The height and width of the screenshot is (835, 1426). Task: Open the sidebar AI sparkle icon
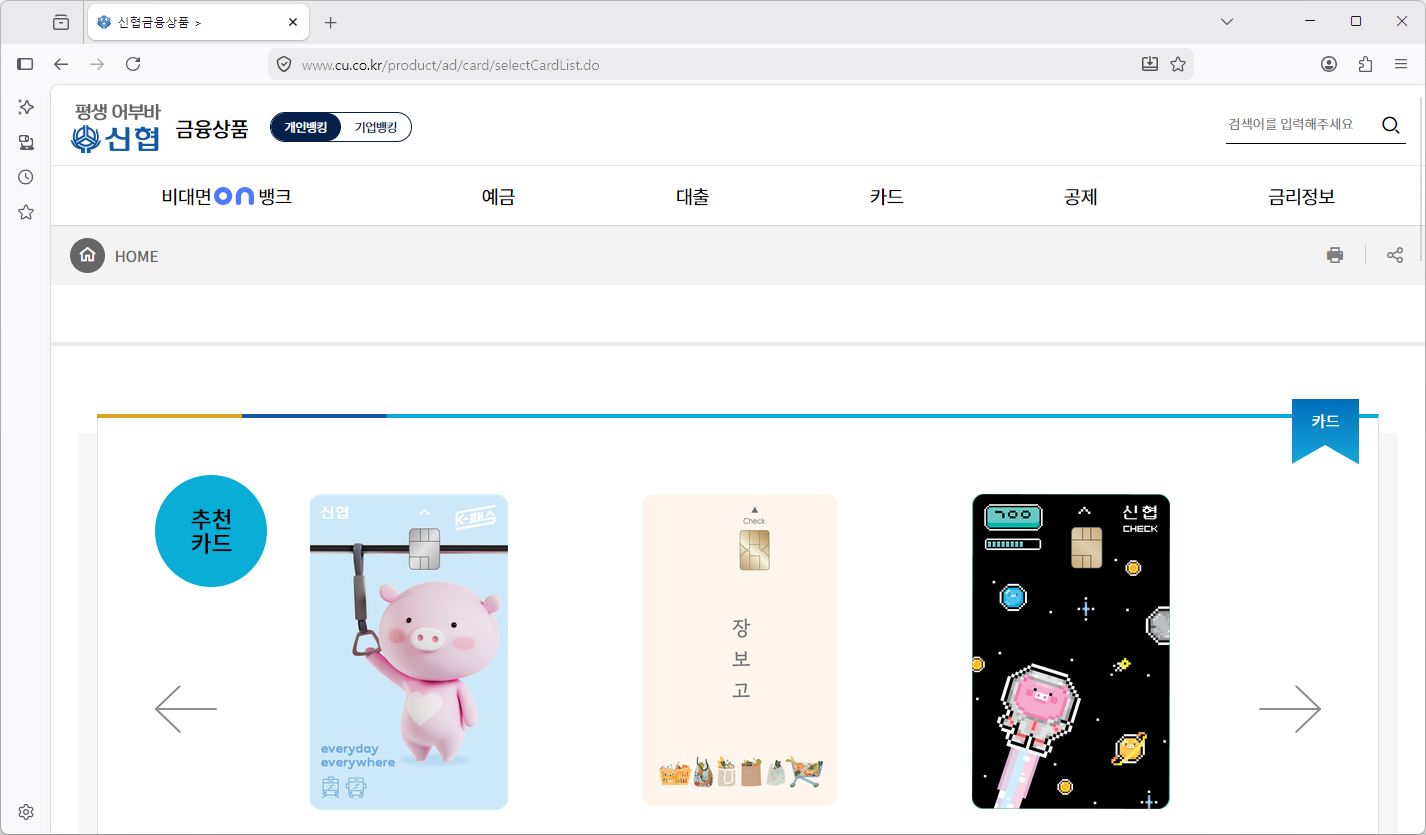pos(26,106)
